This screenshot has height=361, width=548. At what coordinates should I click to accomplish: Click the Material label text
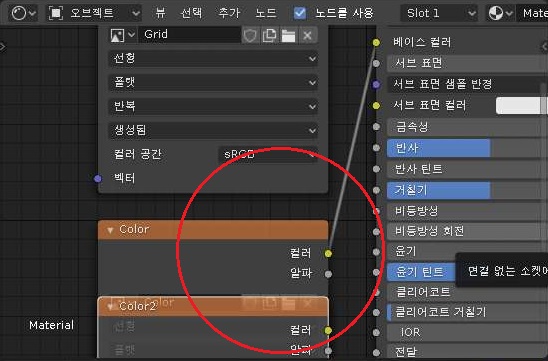click(x=51, y=325)
